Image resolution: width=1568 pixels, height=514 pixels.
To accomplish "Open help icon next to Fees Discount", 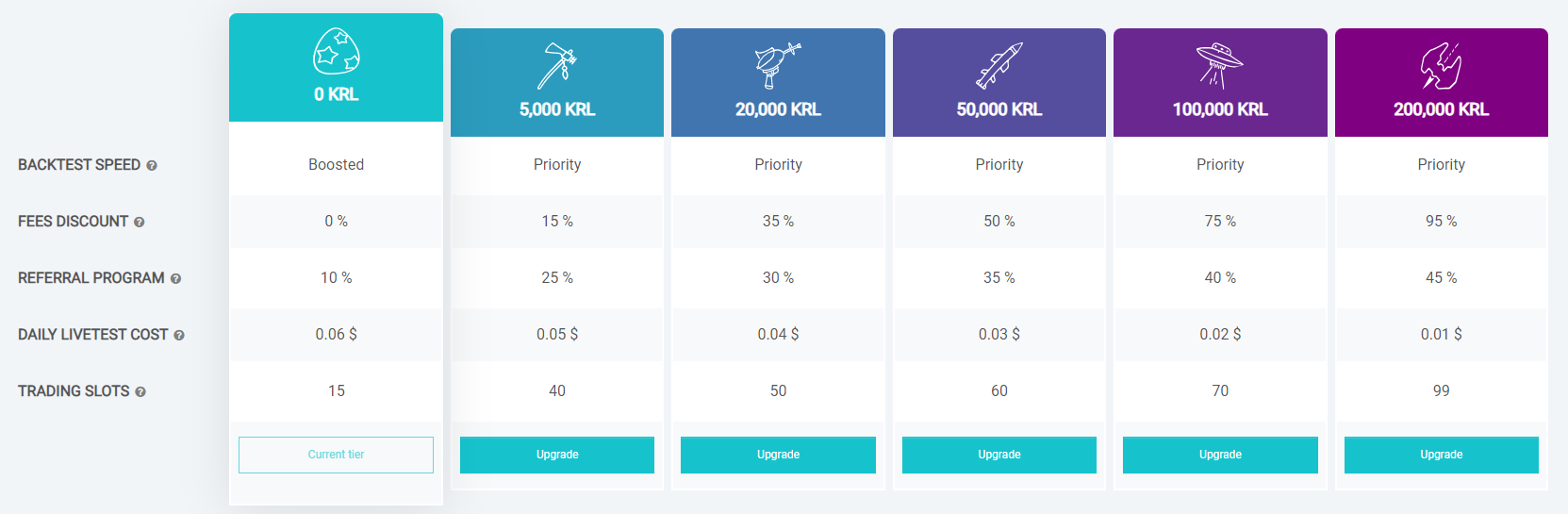I will (140, 222).
